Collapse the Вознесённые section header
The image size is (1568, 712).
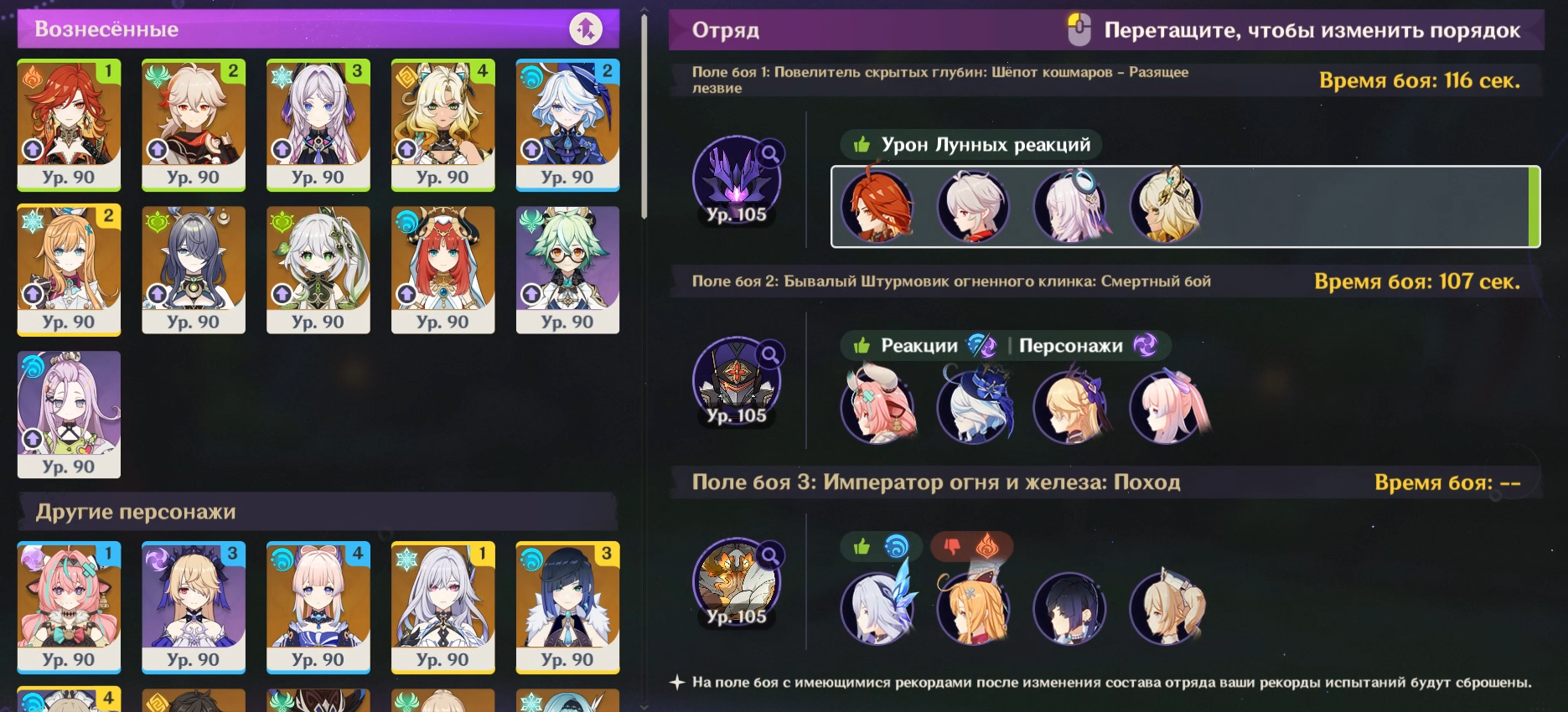pyautogui.click(x=318, y=29)
